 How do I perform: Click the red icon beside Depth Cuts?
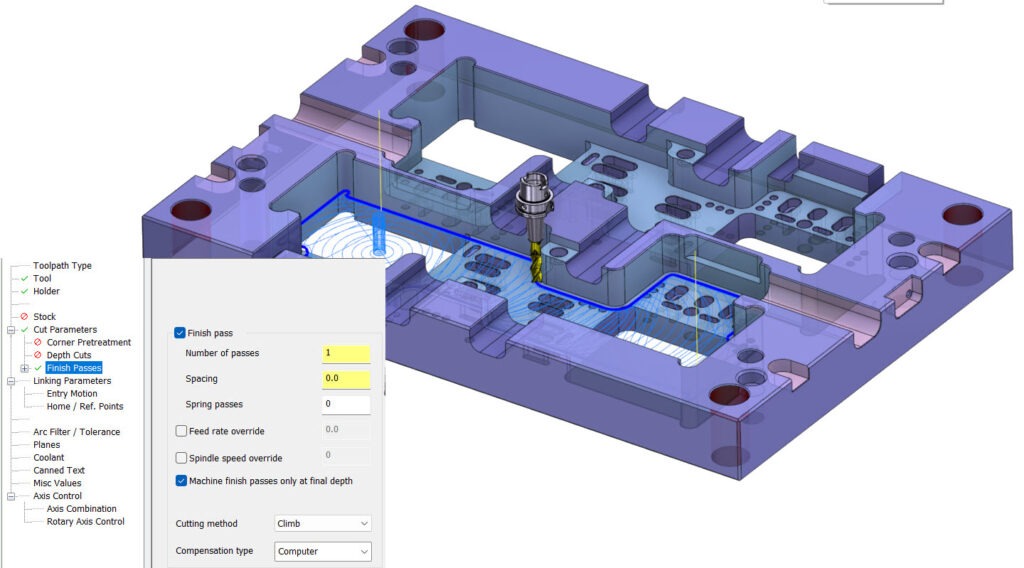[x=38, y=356]
